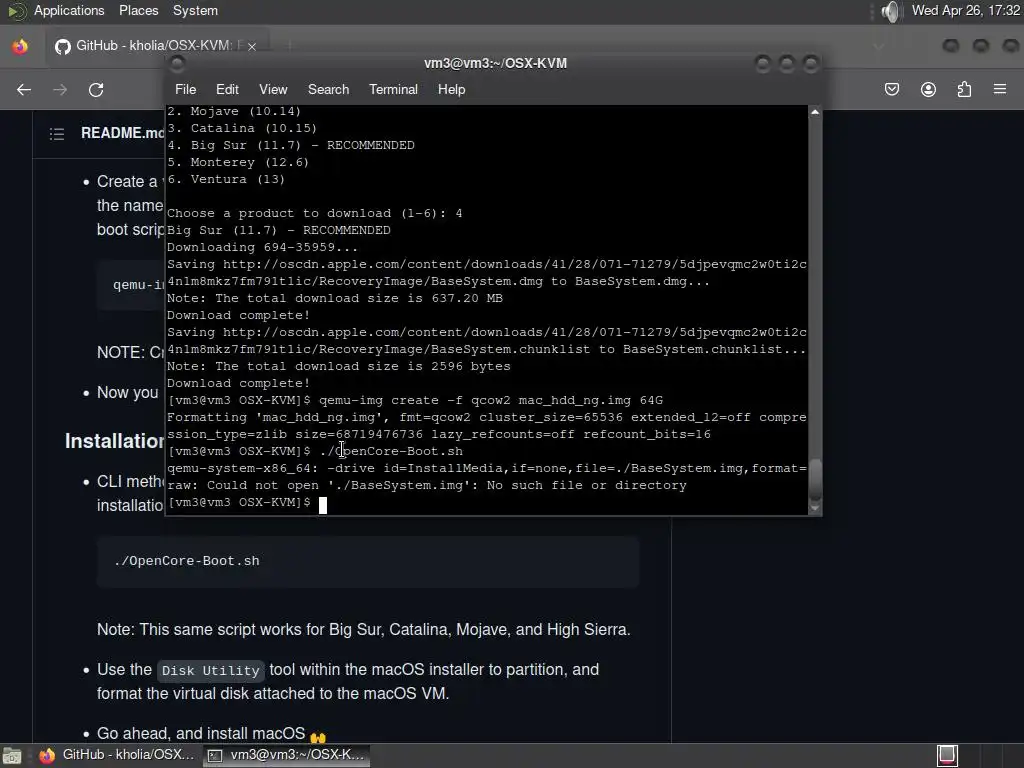Click the 'Note: This same script works' paragraph

click(x=364, y=630)
